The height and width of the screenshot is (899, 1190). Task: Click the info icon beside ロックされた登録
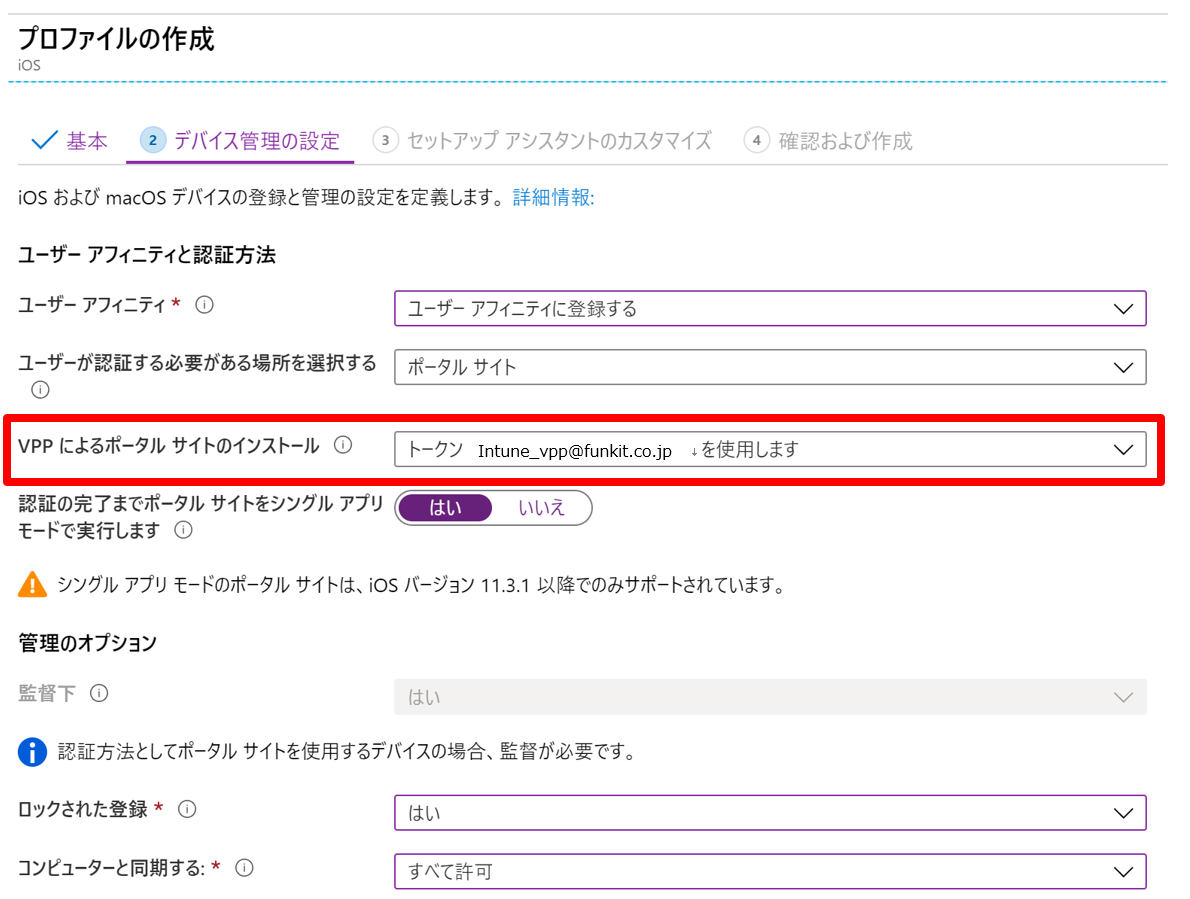187,808
